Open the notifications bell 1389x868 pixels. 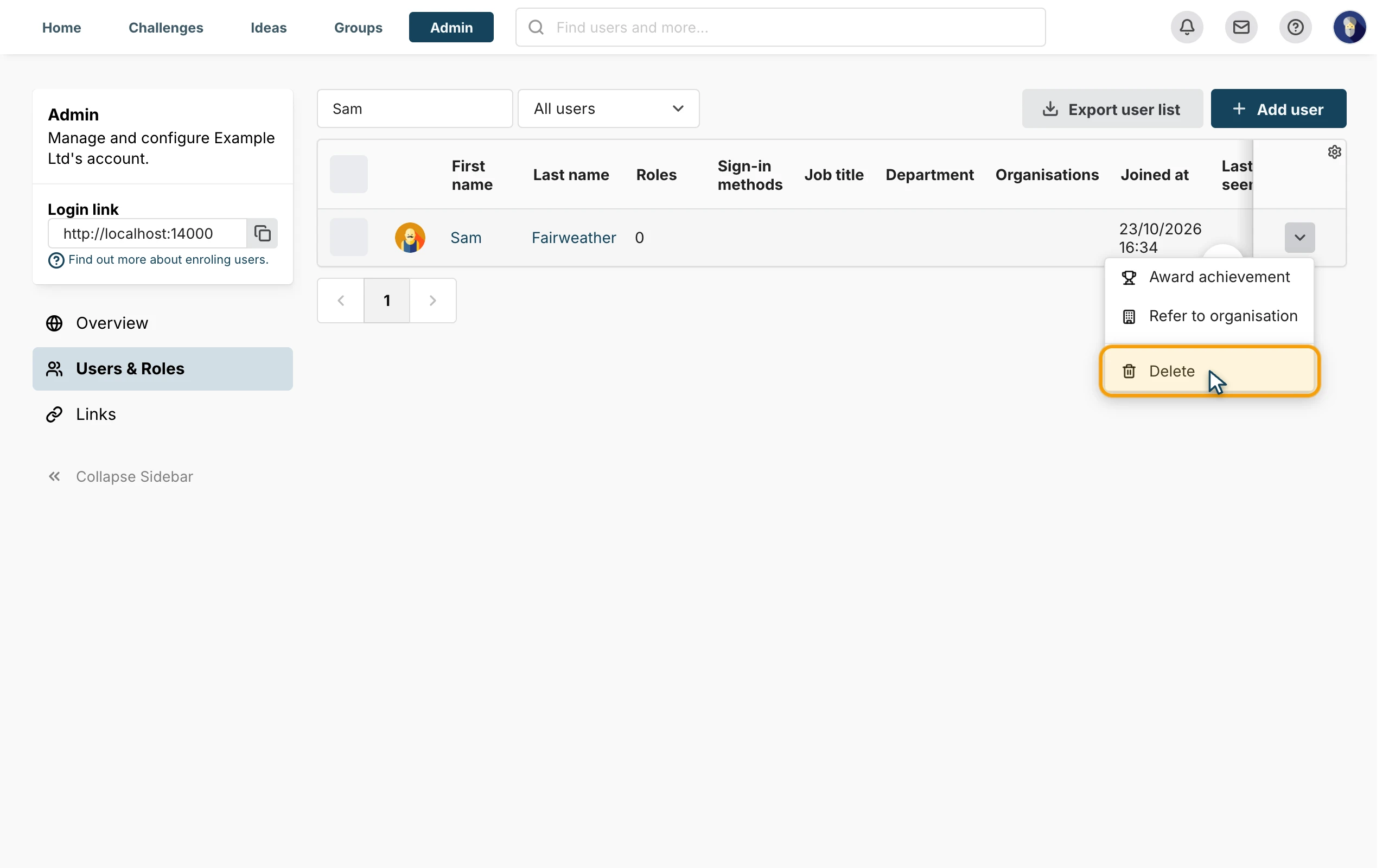click(1187, 27)
